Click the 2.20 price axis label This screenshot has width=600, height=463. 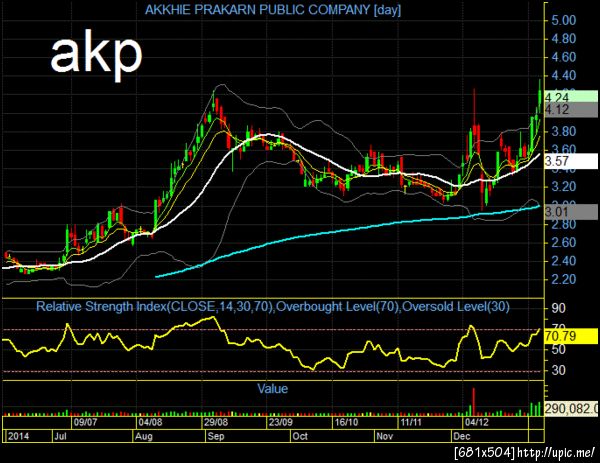point(563,279)
